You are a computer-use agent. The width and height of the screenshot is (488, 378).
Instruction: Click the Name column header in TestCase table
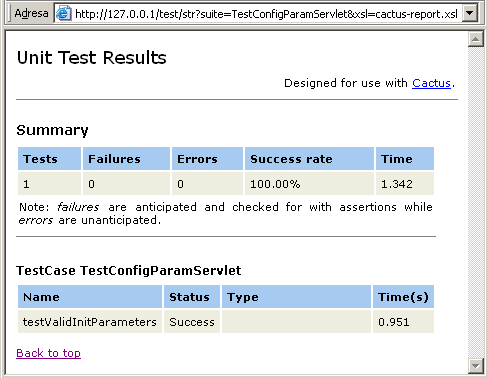point(90,297)
